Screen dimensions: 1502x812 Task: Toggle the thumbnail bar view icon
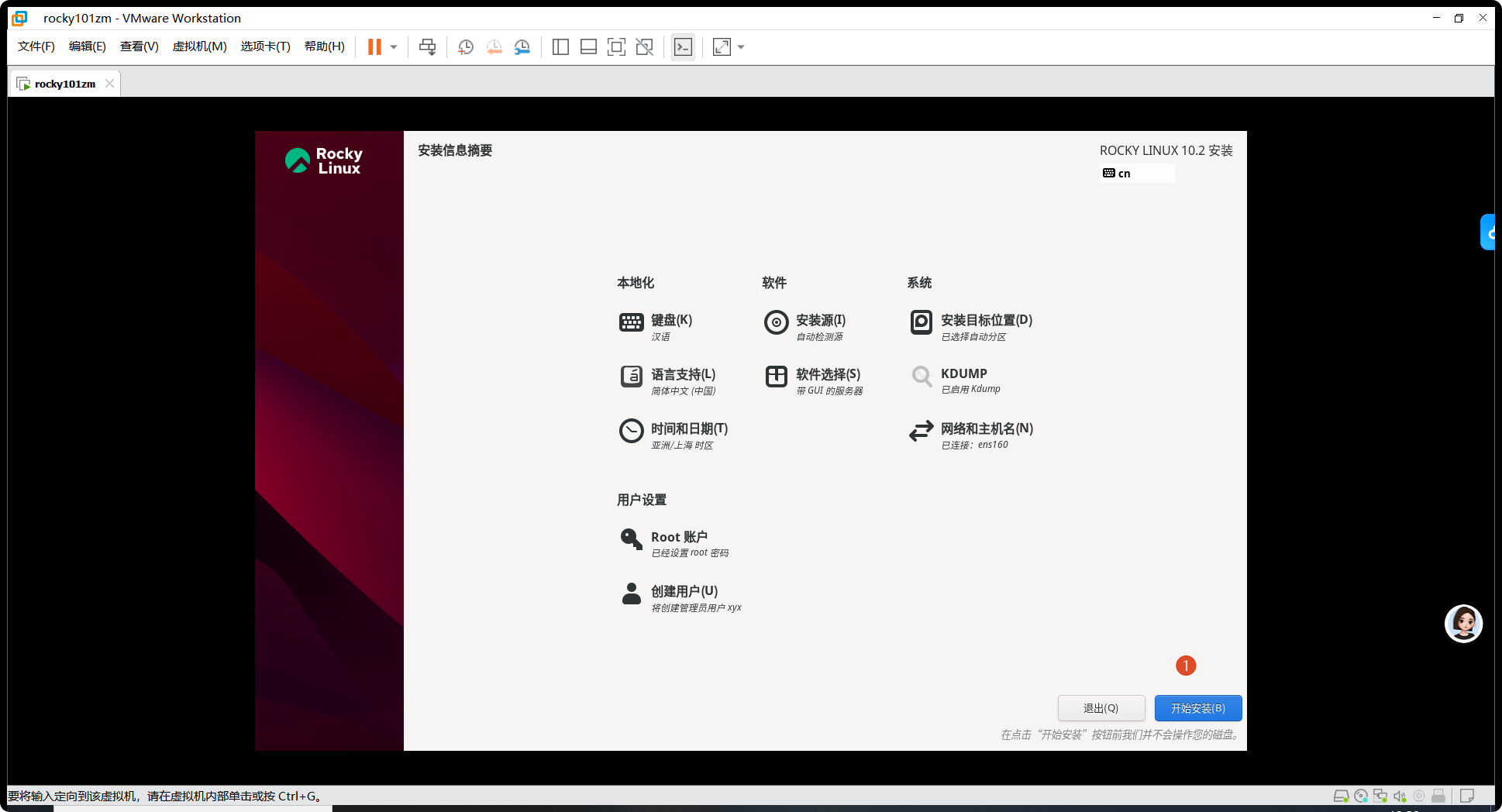[588, 47]
